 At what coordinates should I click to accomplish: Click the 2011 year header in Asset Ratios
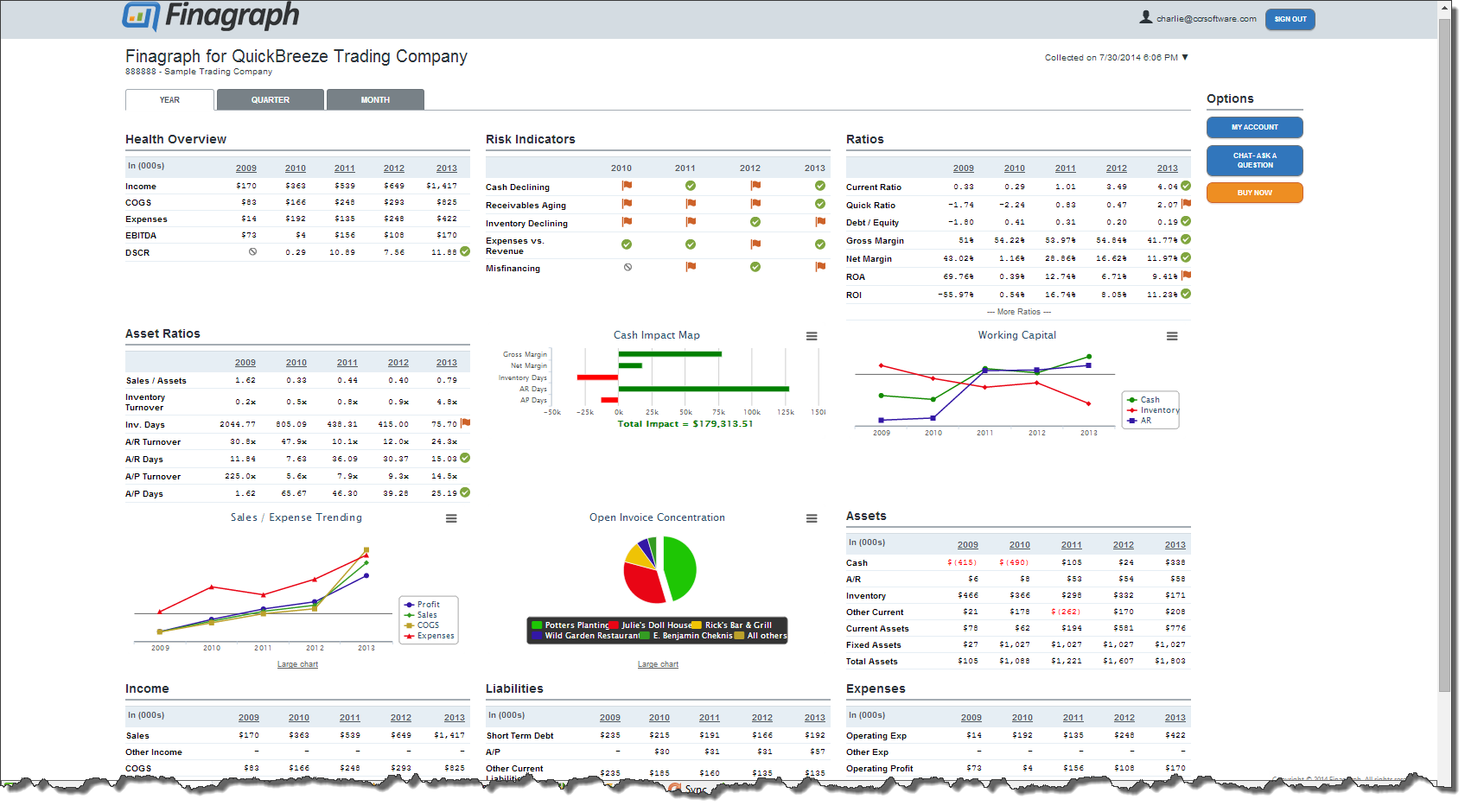347,363
